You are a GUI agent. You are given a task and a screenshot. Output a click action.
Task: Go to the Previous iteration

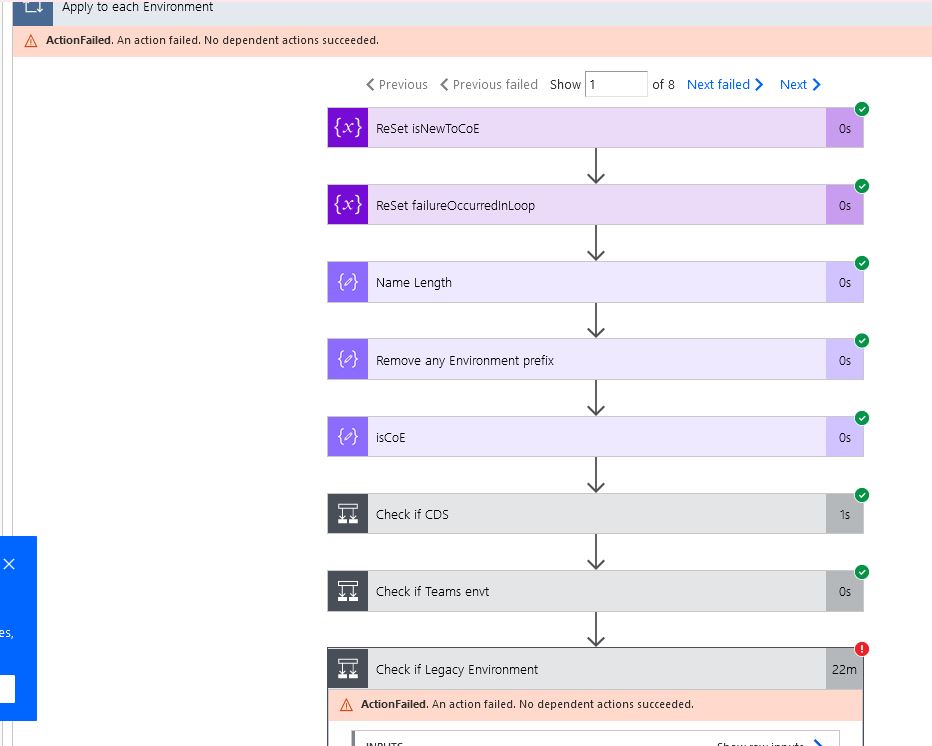[394, 84]
